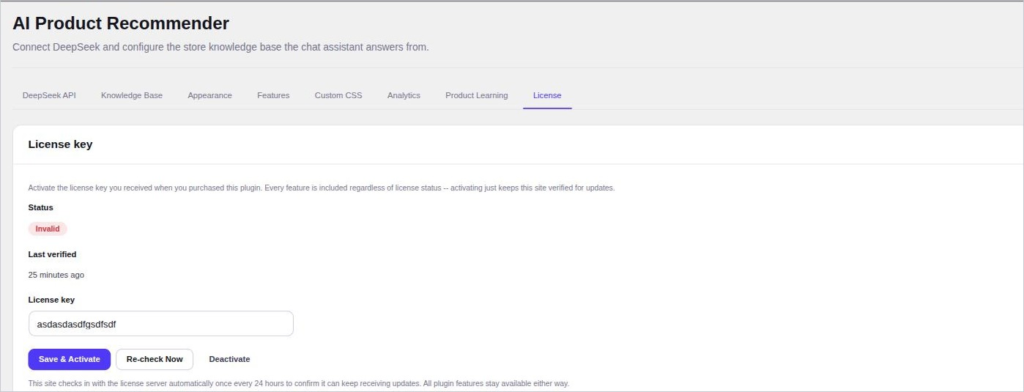Select the License tab

pyautogui.click(x=547, y=95)
